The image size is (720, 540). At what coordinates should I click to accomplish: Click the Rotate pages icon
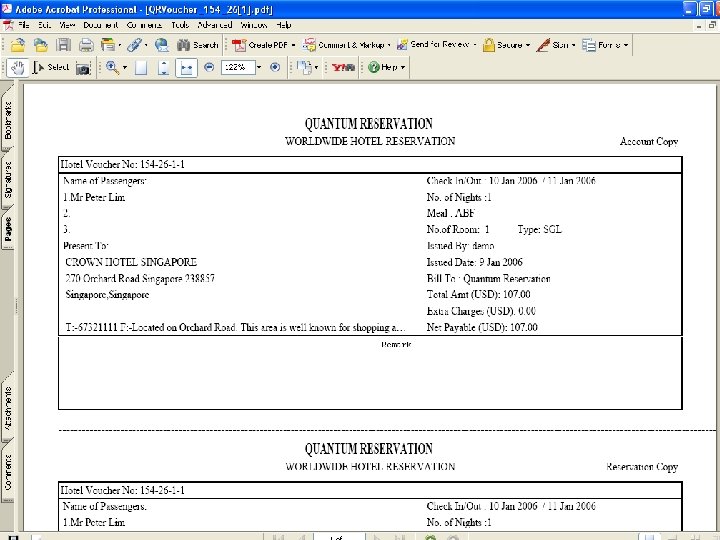pos(304,68)
